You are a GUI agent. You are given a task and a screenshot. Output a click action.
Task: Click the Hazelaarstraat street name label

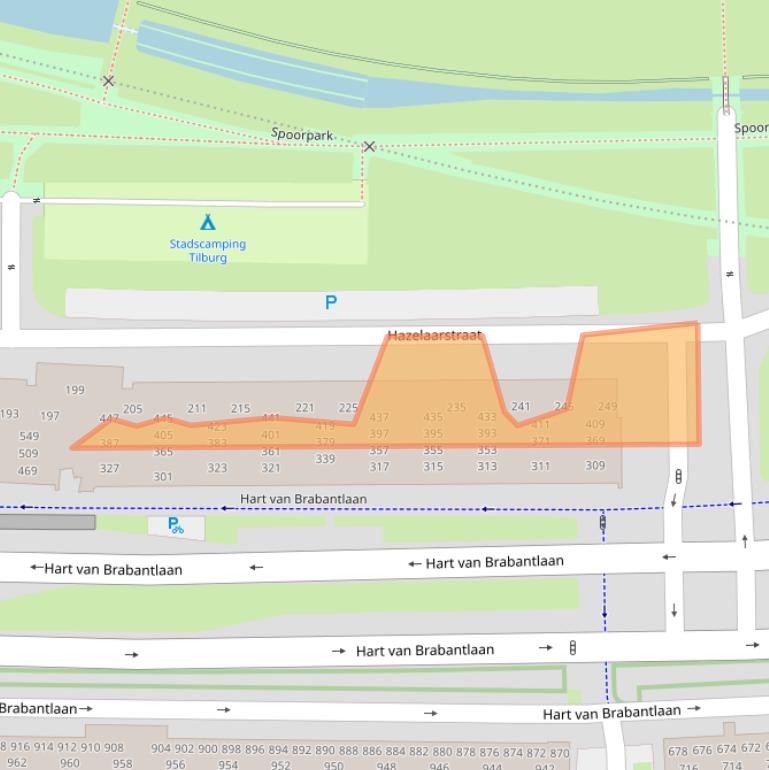(435, 338)
